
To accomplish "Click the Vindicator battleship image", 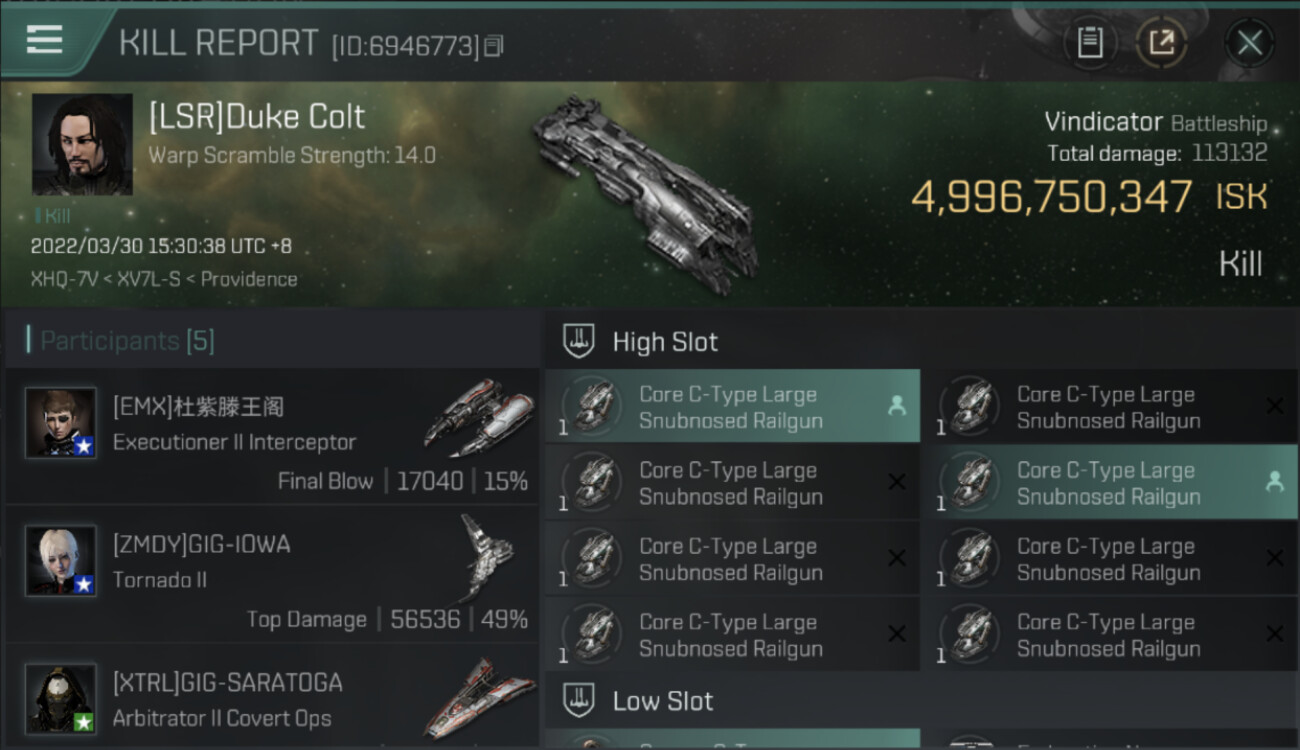I will pos(644,194).
